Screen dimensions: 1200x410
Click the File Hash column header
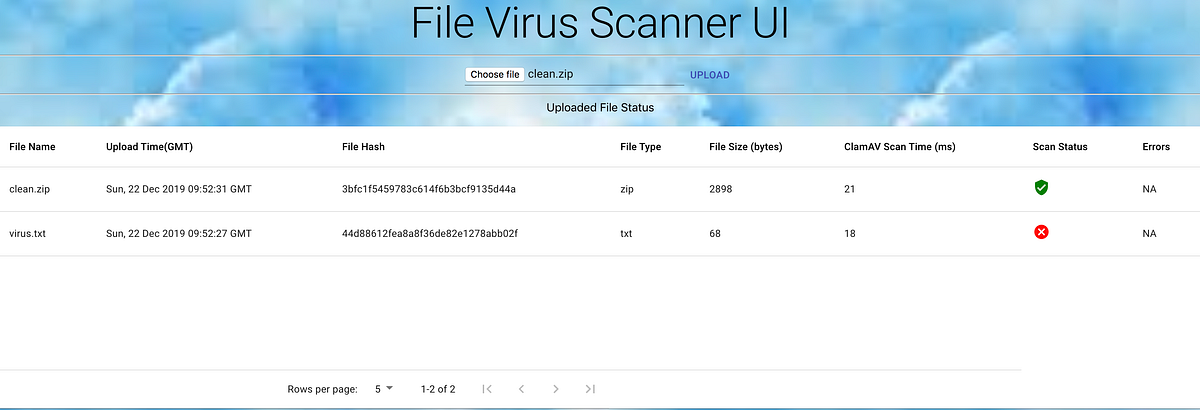tap(363, 147)
